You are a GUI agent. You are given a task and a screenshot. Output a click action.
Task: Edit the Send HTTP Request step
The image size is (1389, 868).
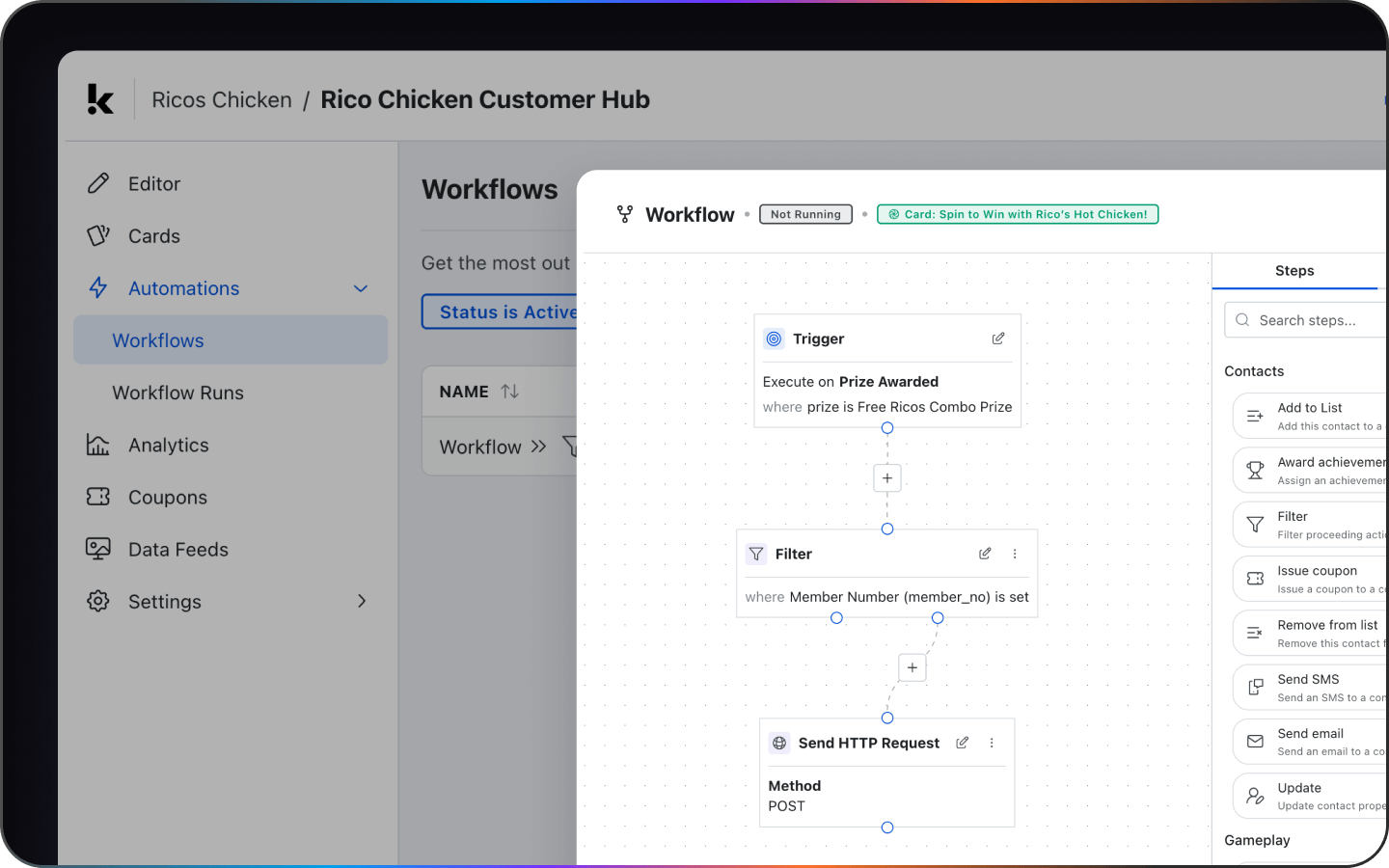tap(962, 743)
